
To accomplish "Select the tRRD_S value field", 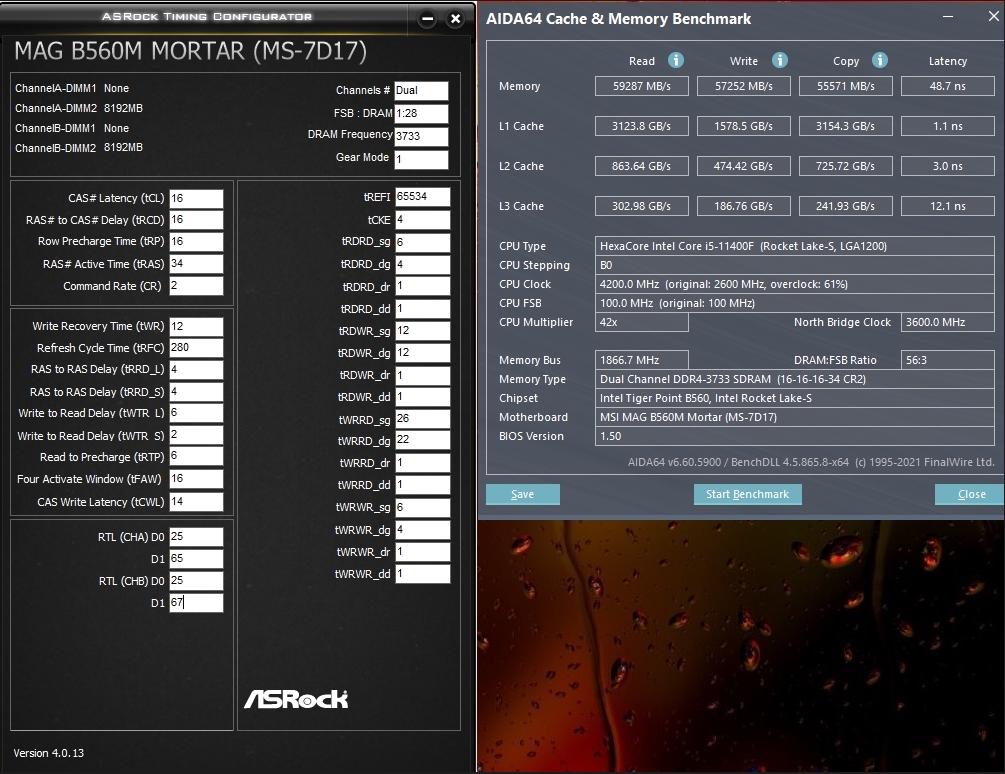I will click(196, 391).
